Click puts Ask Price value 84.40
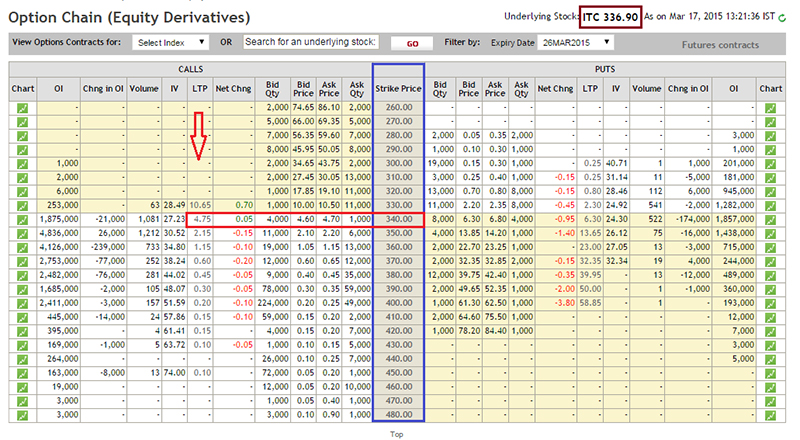Image resolution: width=800 pixels, height=440 pixels. [x=495, y=331]
